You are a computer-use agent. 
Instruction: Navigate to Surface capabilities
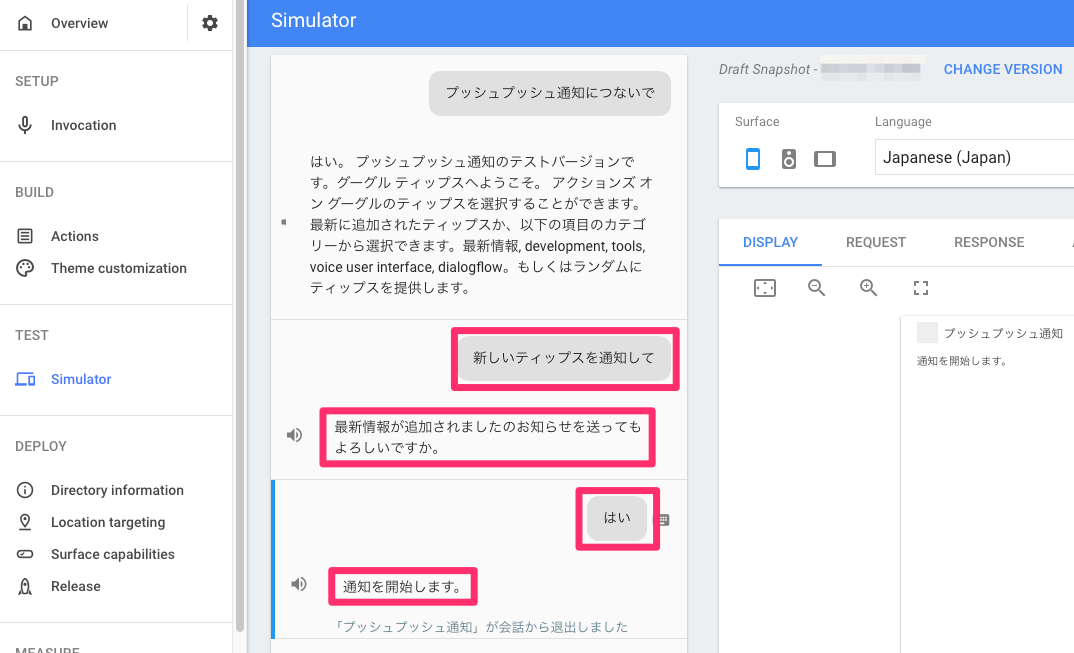click(112, 554)
